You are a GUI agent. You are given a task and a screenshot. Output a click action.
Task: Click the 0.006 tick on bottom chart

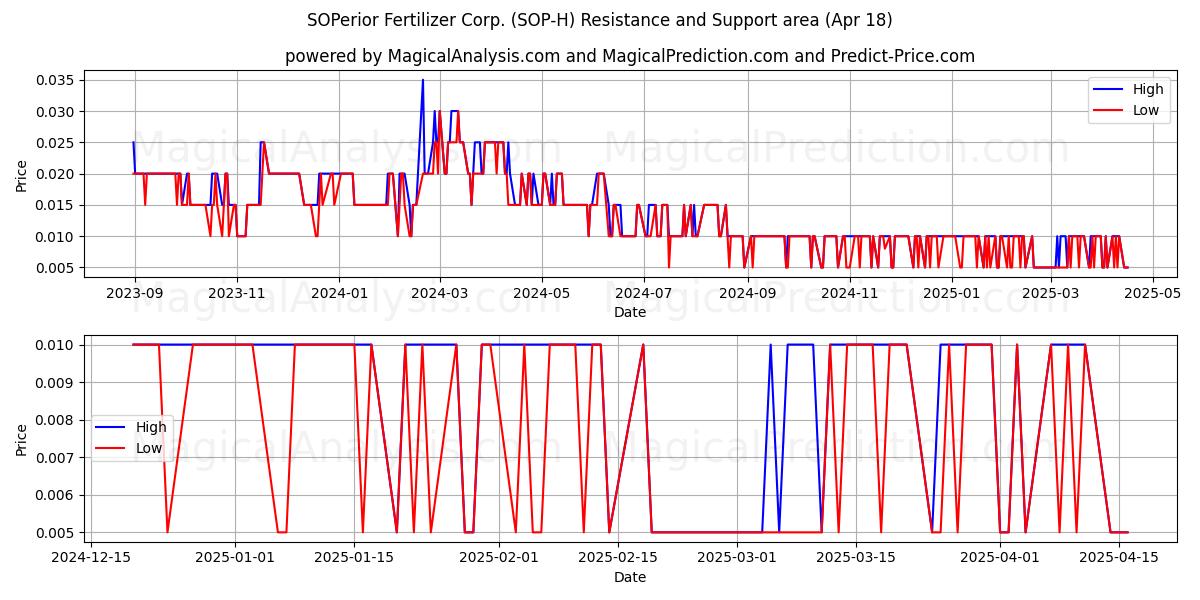[56, 495]
